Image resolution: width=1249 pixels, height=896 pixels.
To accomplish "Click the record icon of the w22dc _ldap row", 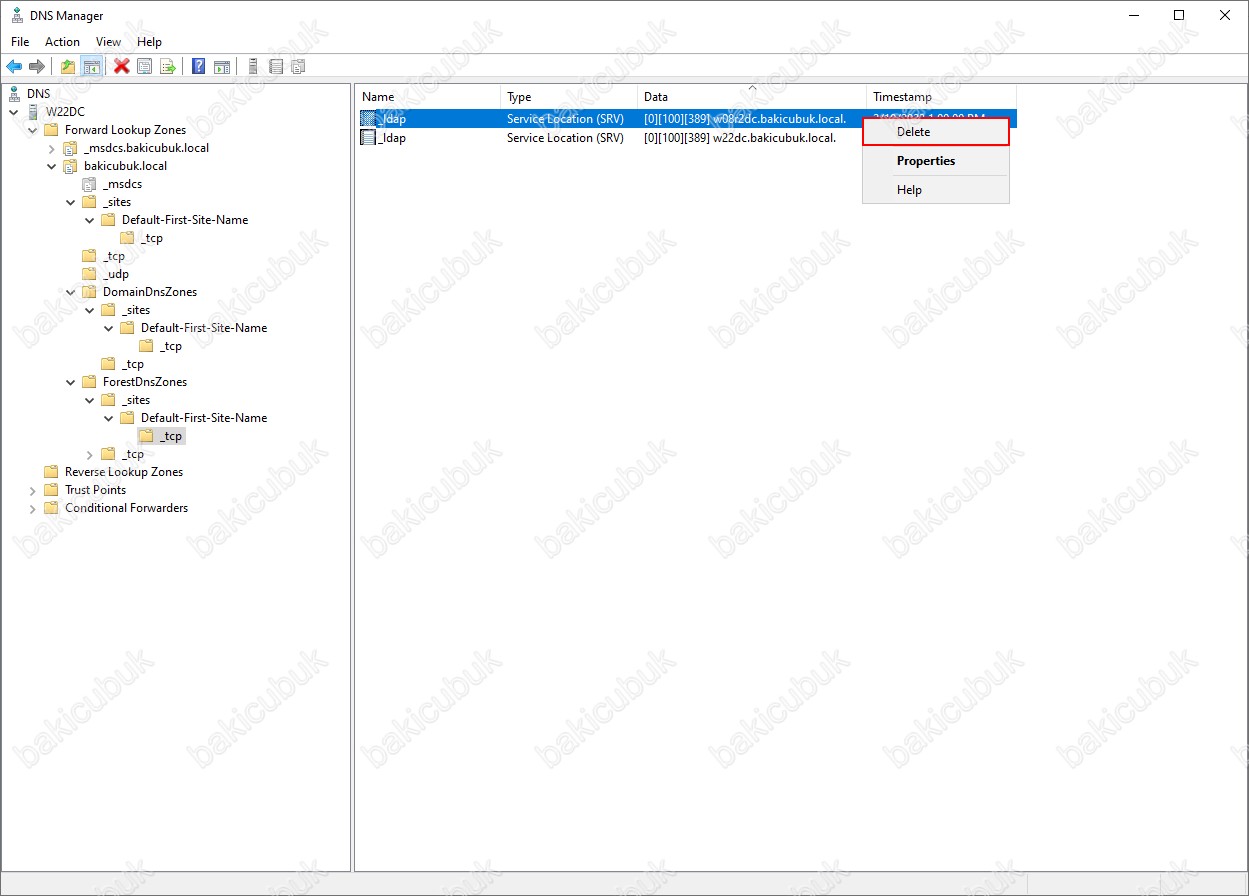I will [368, 138].
